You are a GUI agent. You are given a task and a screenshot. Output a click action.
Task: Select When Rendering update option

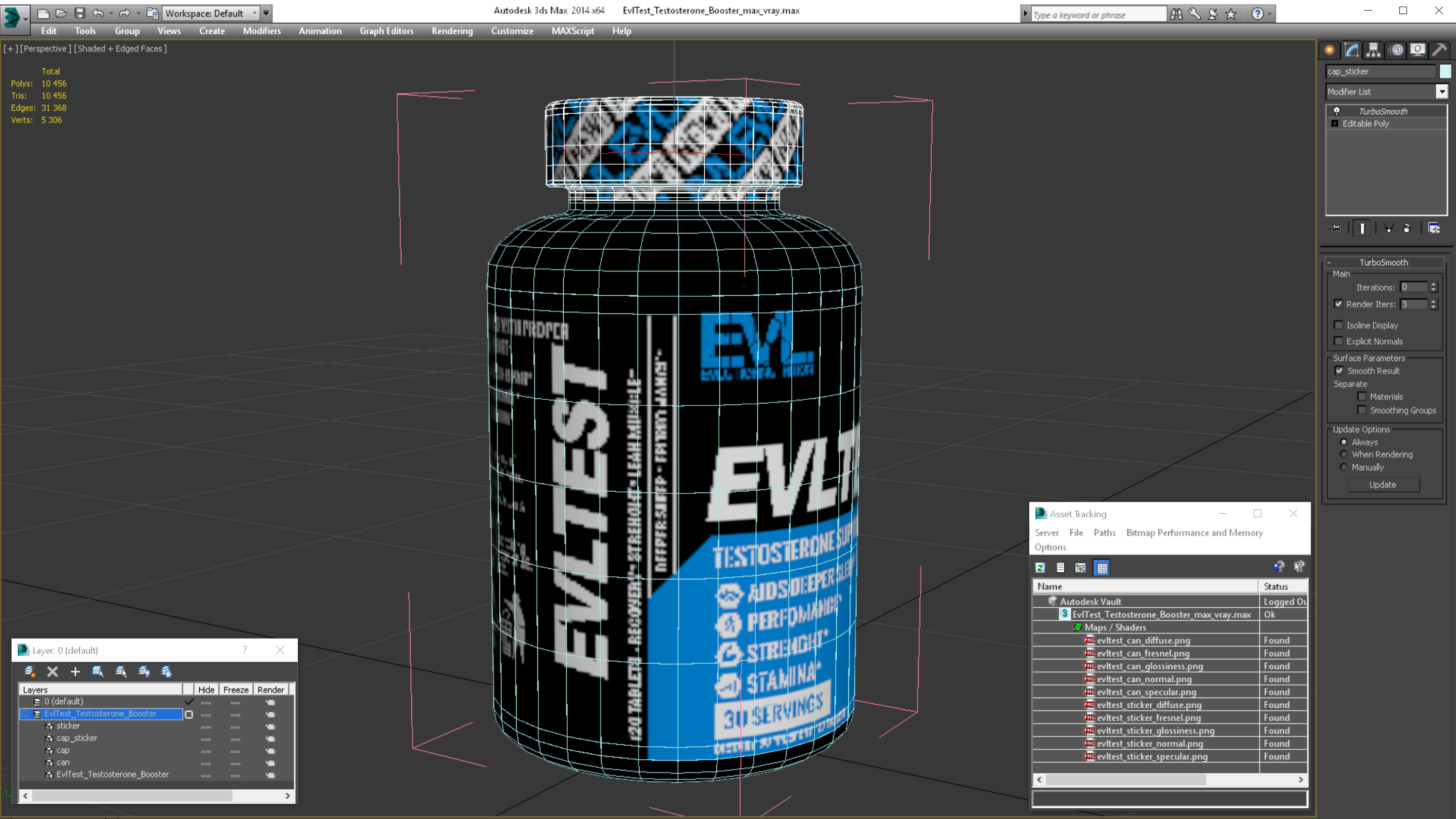1344,454
